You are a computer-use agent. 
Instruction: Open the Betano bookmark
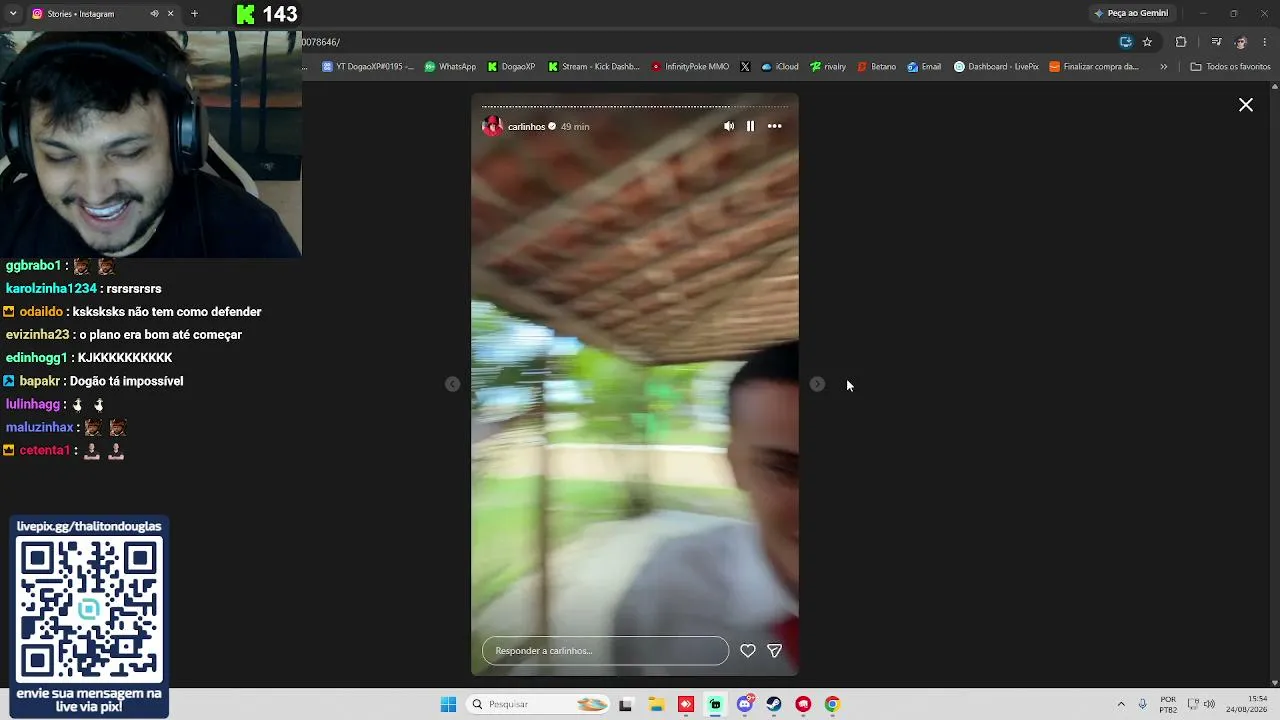coord(876,67)
